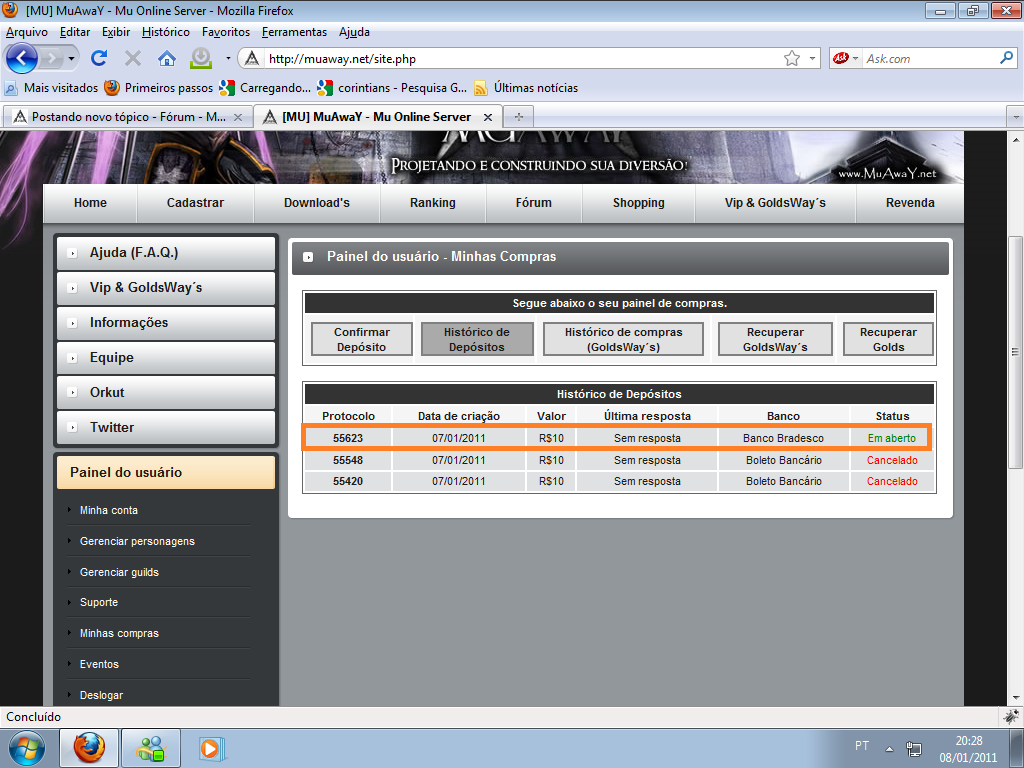The image size is (1024, 768).
Task: Click the Confirmar Depósito button
Action: [x=361, y=339]
